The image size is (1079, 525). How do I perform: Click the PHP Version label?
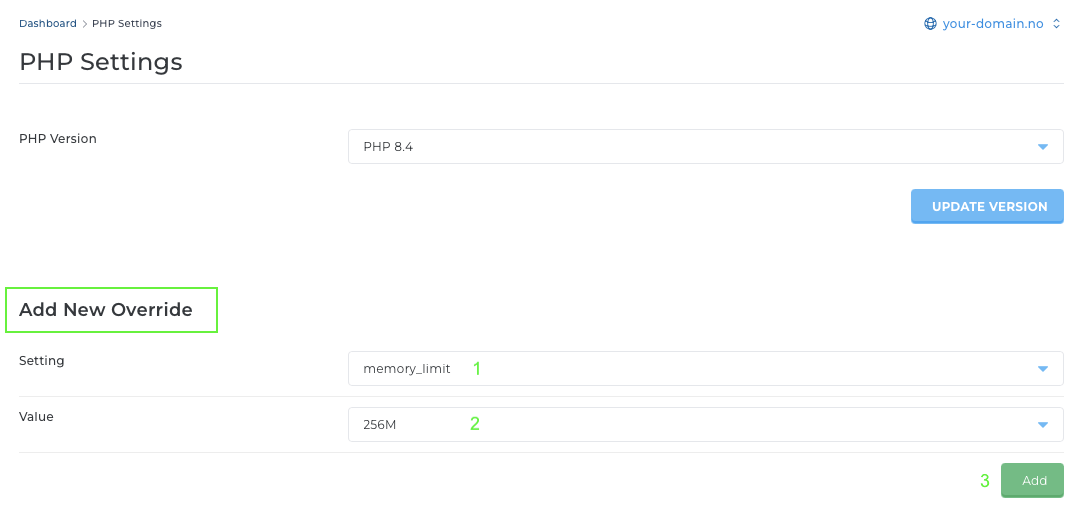(58, 138)
